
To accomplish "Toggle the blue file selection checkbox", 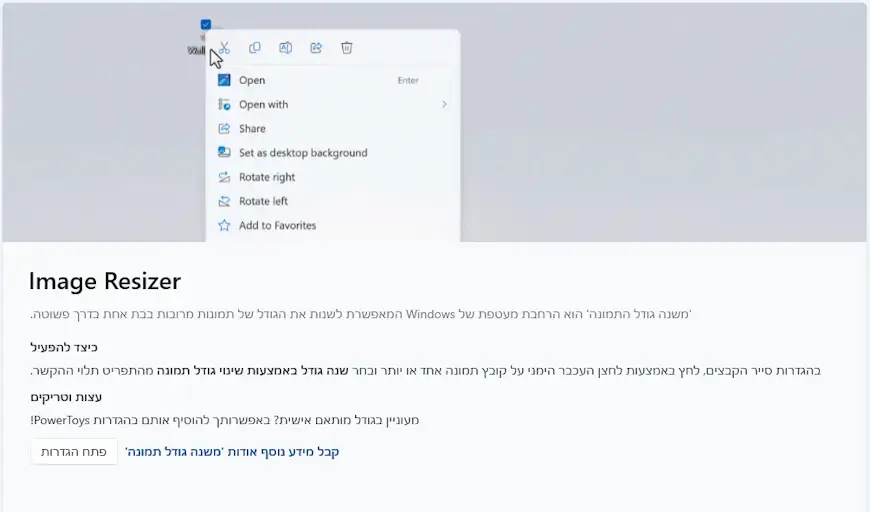I will pyautogui.click(x=206, y=24).
